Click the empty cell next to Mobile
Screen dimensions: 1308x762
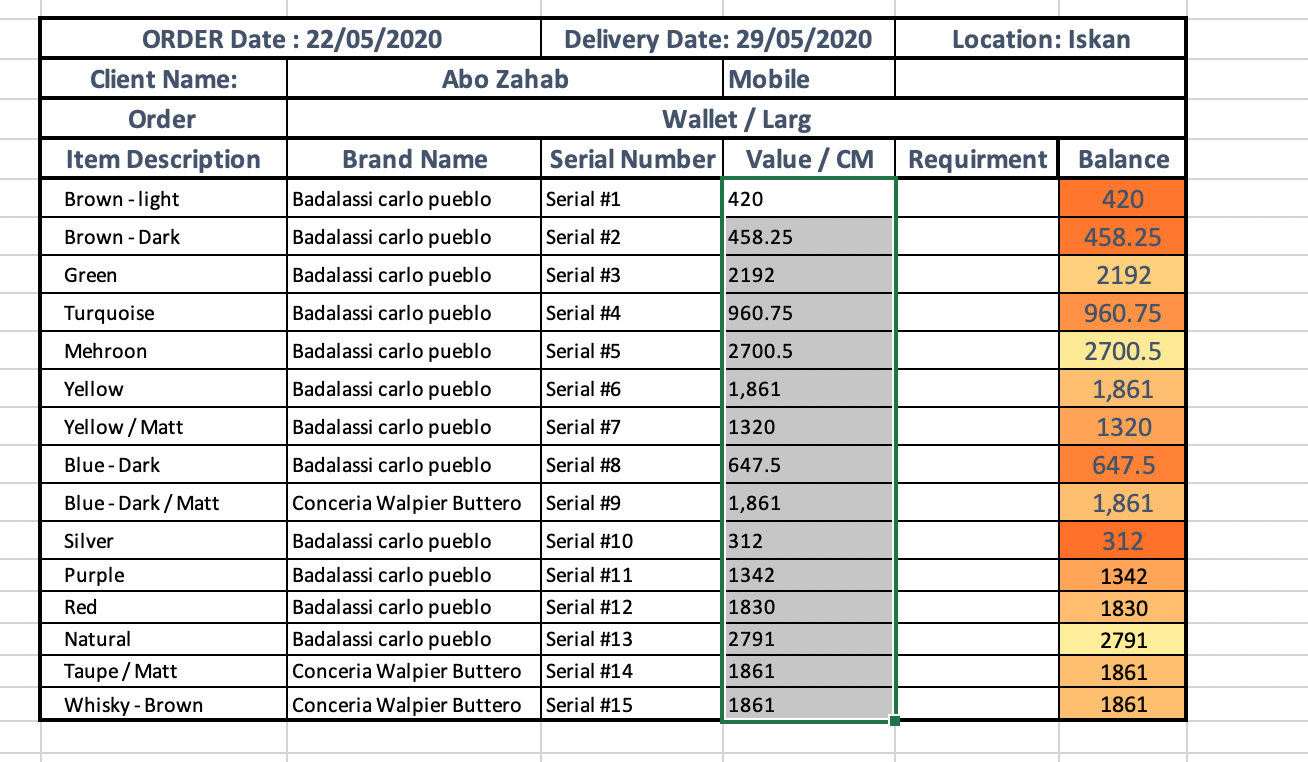[x=1040, y=79]
